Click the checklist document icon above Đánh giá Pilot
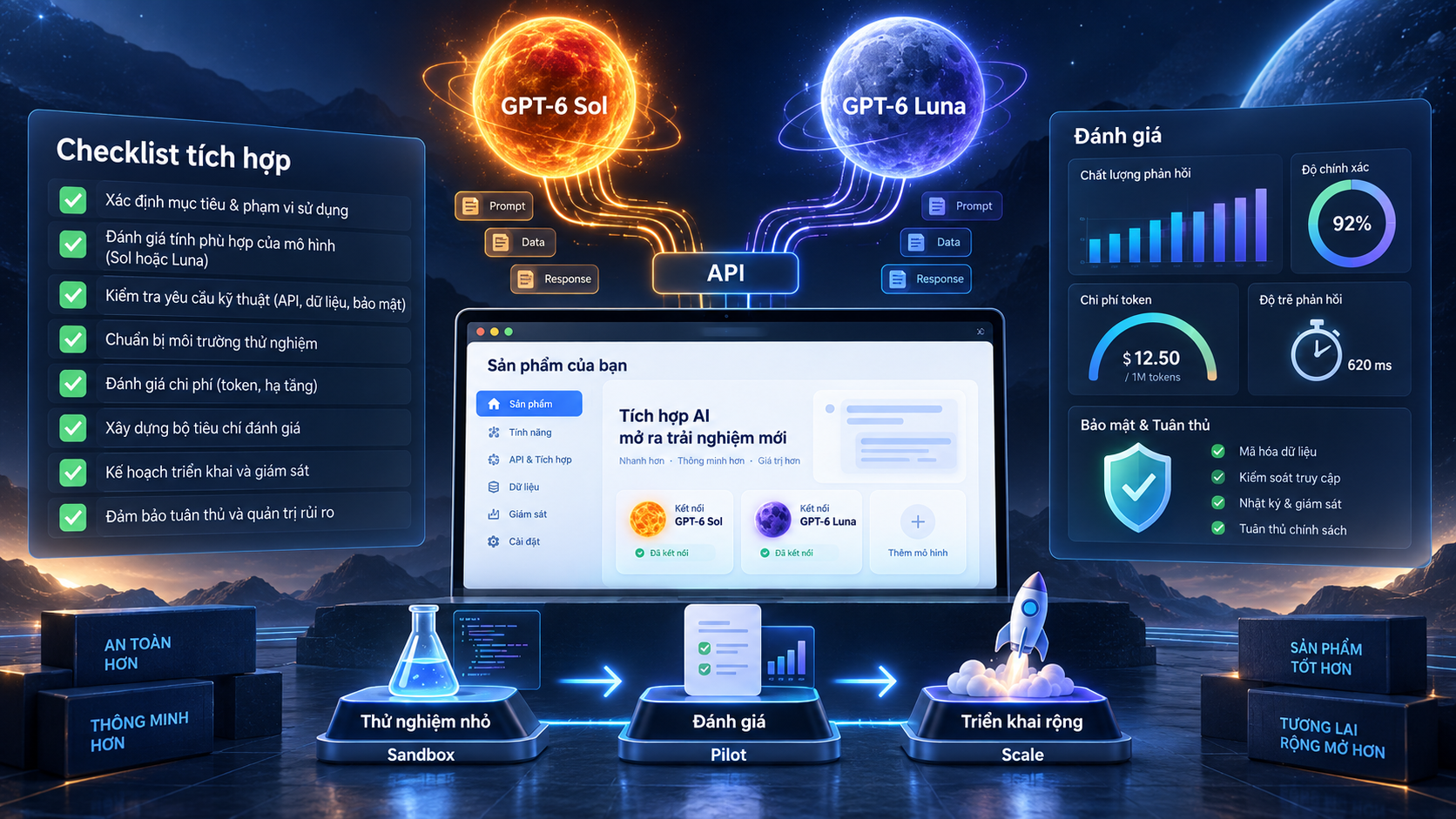The image size is (1456, 819). [723, 649]
